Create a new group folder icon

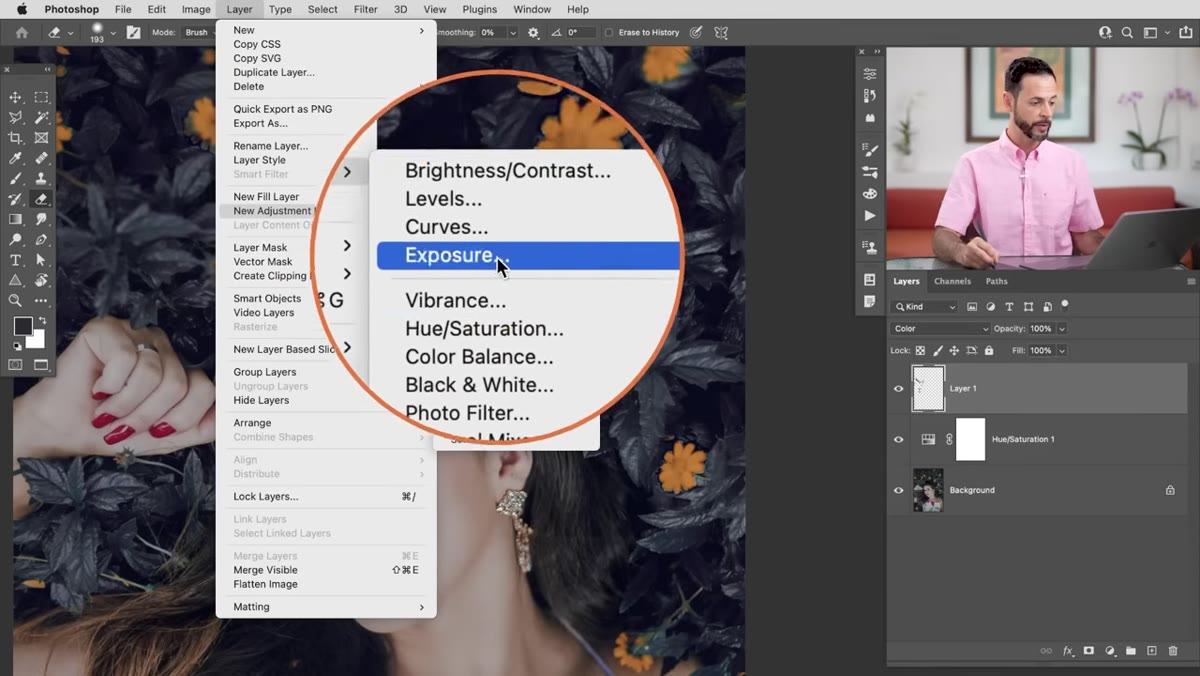click(1131, 651)
